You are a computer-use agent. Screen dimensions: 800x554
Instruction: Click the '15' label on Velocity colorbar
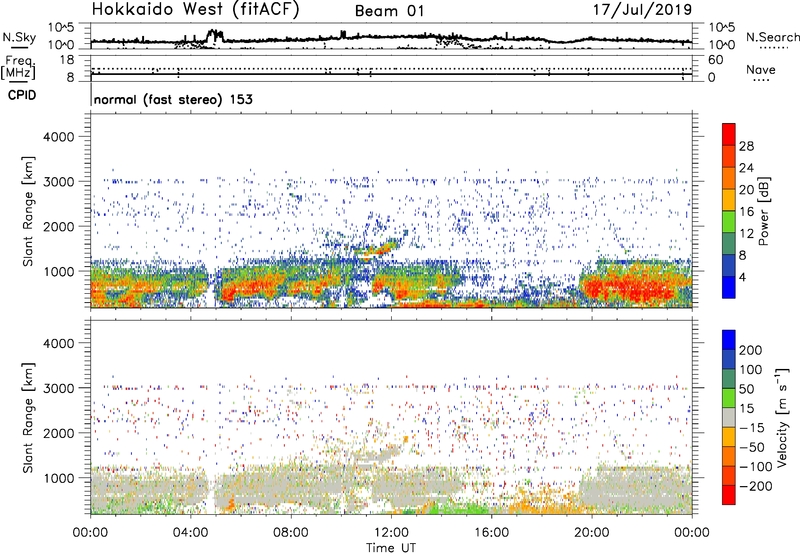[746, 408]
